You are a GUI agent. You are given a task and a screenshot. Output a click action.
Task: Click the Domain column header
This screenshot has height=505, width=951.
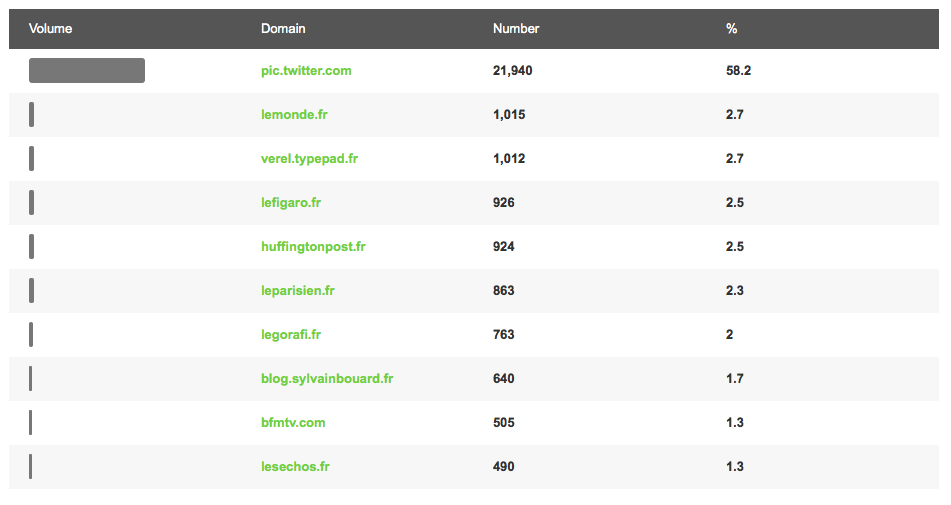point(283,28)
